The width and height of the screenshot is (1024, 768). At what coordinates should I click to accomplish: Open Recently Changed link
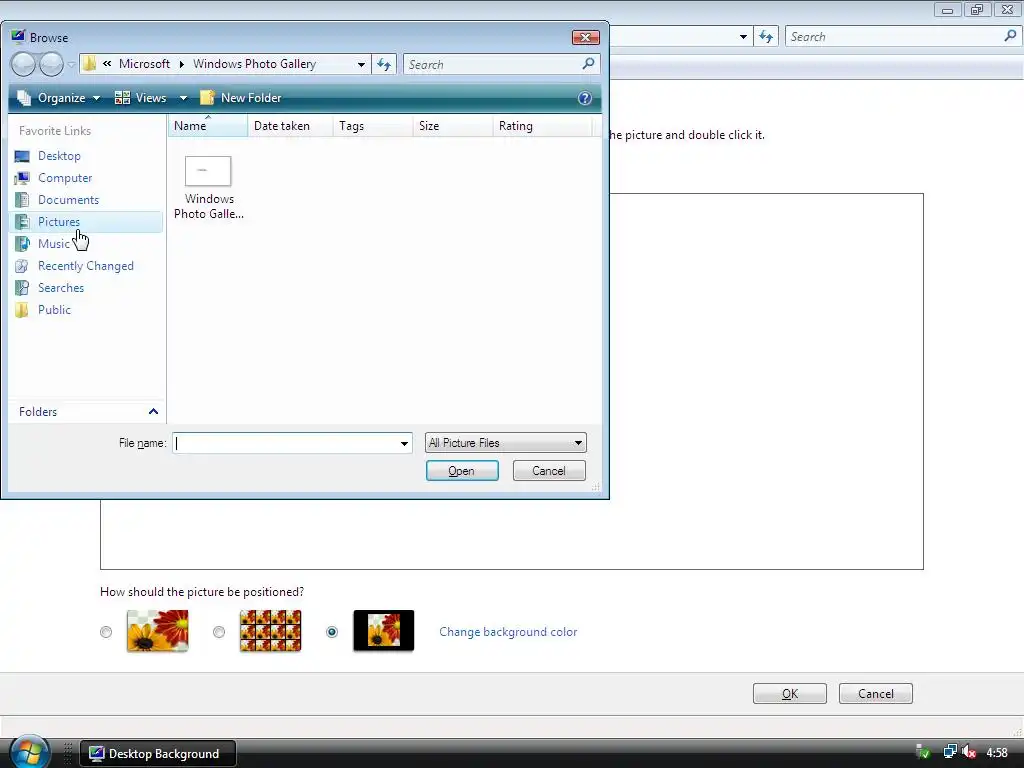point(86,266)
